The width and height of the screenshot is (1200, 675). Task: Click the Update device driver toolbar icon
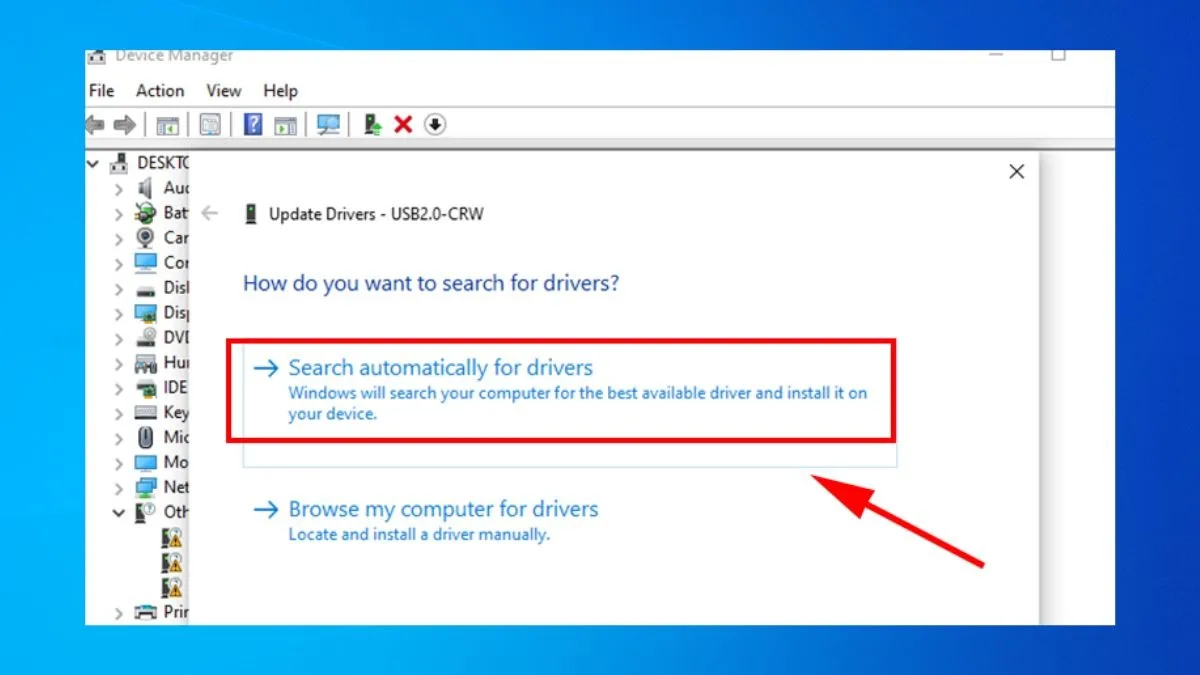373,125
